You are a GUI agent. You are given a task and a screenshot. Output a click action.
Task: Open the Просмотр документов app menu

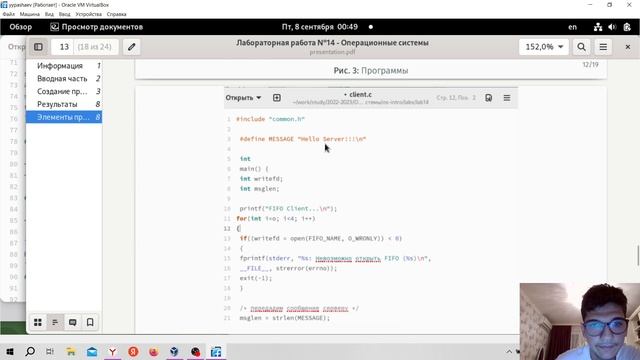pyautogui.click(x=97, y=27)
